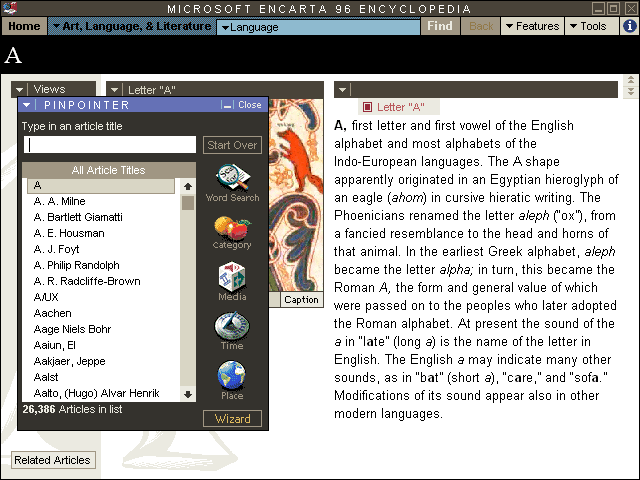The image size is (640, 480).
Task: Click the article scroll down double arrow
Action: [x=631, y=91]
